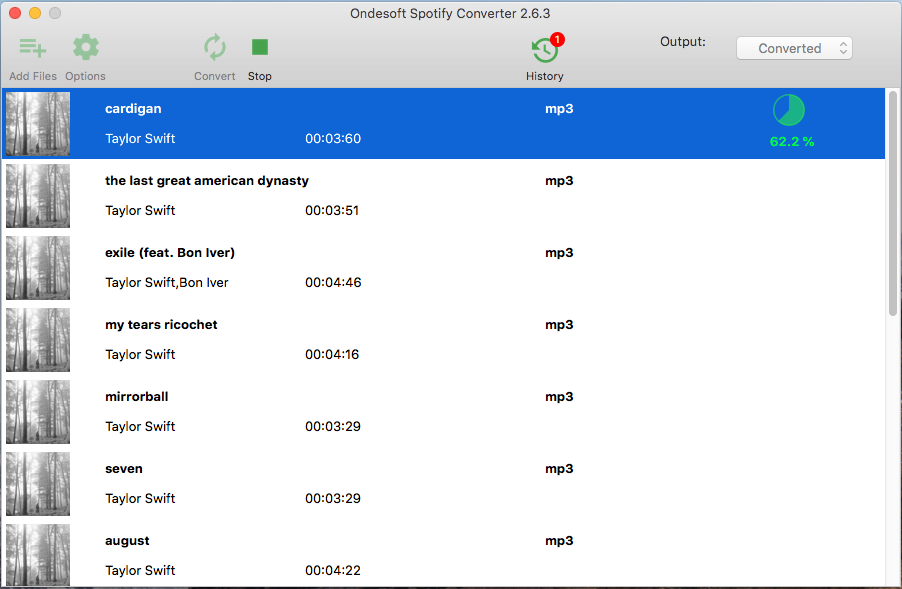This screenshot has height=589, width=902.
Task: Click the duration 00:04:22 for august
Action: tap(333, 571)
